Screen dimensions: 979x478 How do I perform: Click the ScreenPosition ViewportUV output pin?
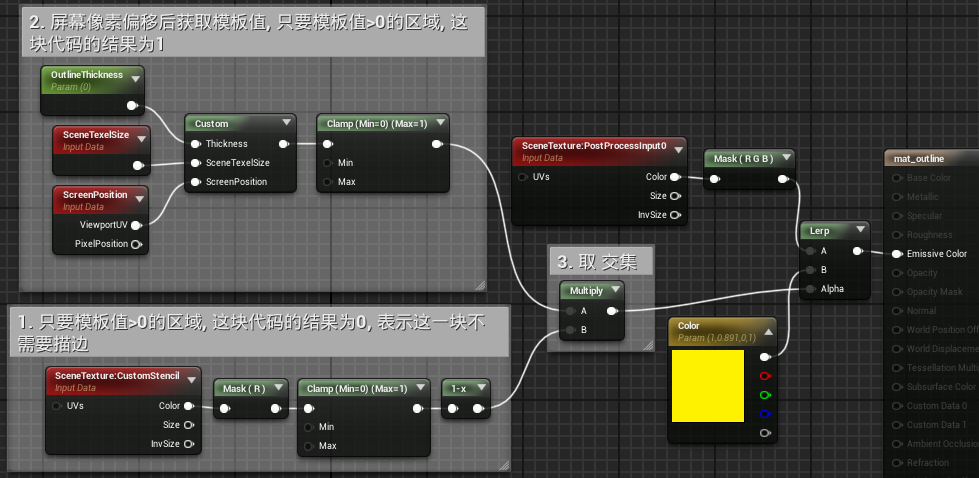click(x=136, y=225)
